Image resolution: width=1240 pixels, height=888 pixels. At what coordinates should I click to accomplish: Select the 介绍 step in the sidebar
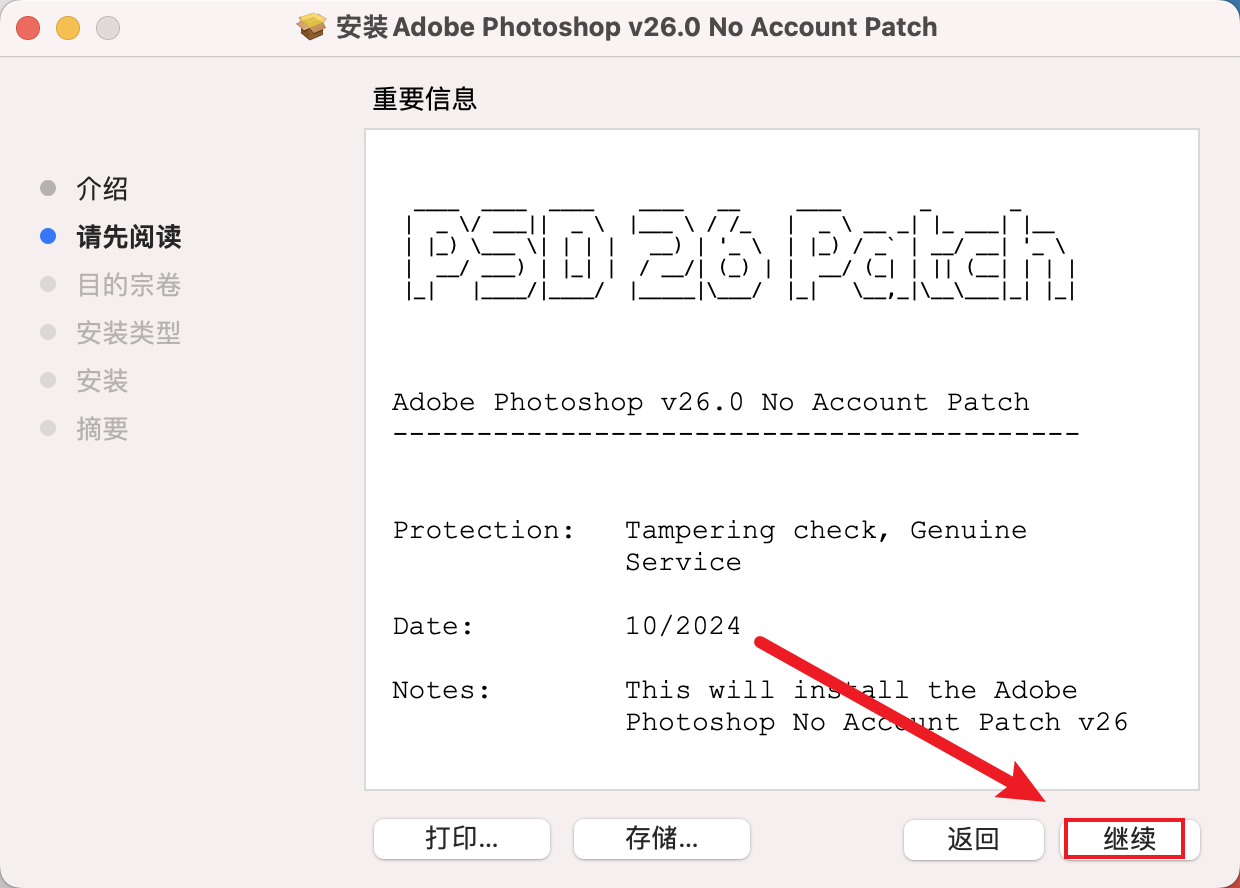point(102,189)
